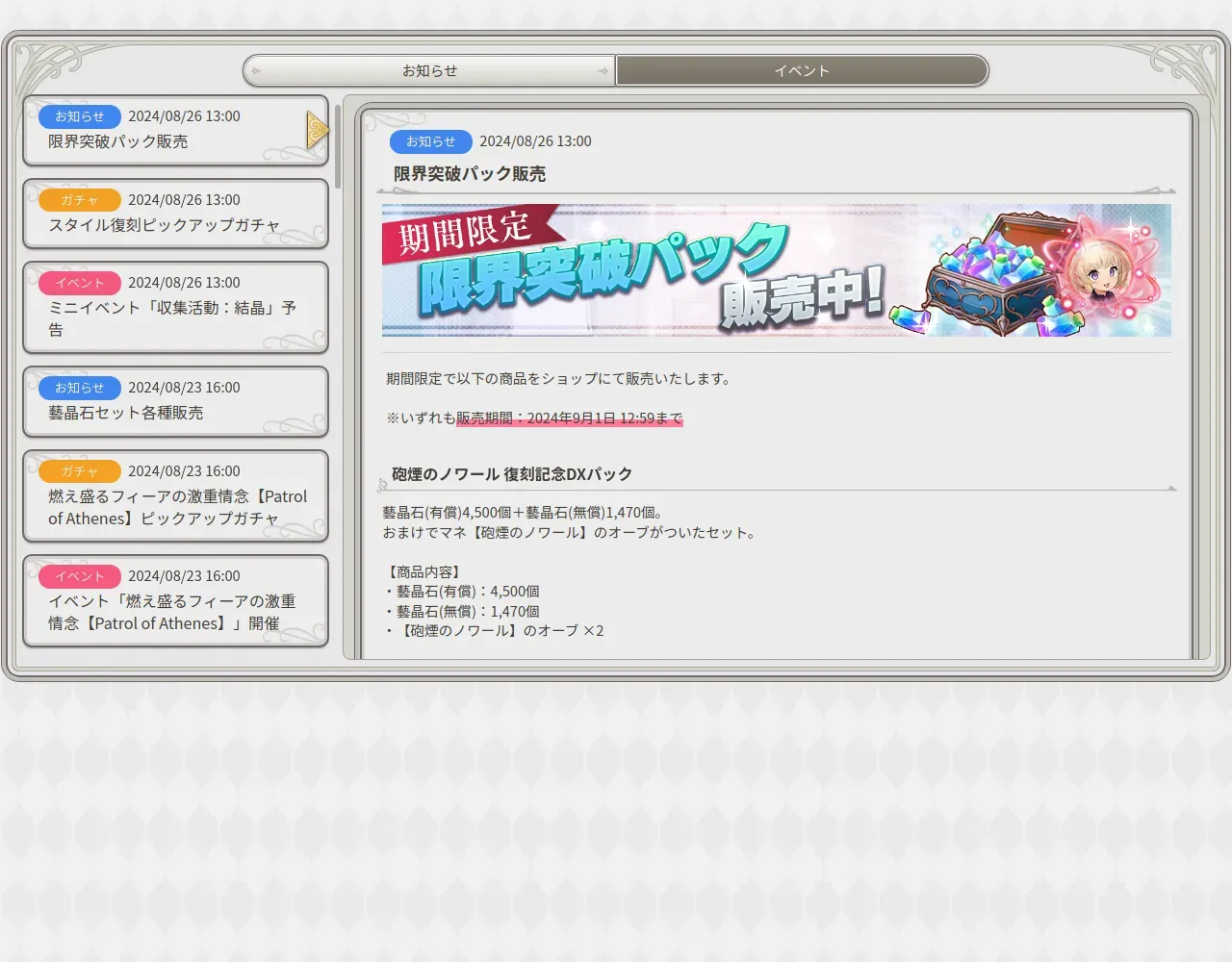Click the 限界突破パック販売中 banner image

pos(776,270)
